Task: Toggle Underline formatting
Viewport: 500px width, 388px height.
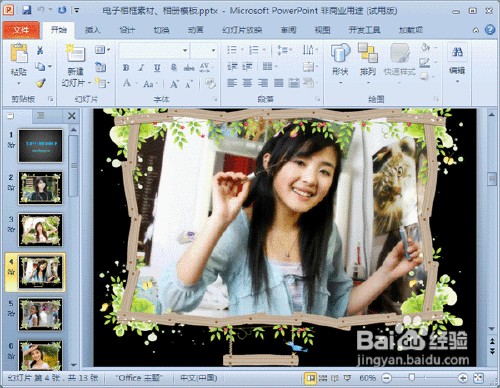Action: (157, 68)
